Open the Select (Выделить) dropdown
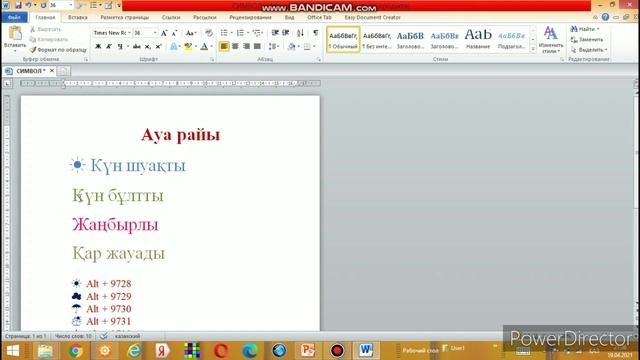Screen dimensions: 640x360 pos(589,50)
